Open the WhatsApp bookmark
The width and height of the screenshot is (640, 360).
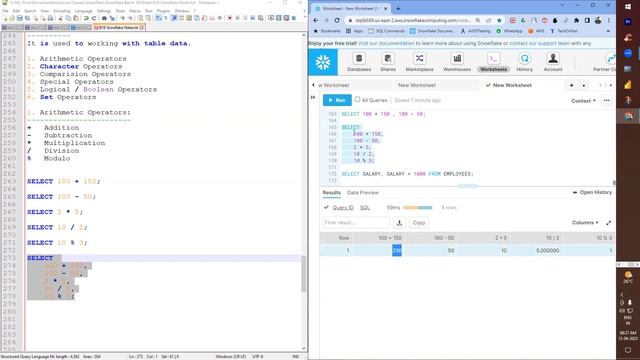(509, 31)
